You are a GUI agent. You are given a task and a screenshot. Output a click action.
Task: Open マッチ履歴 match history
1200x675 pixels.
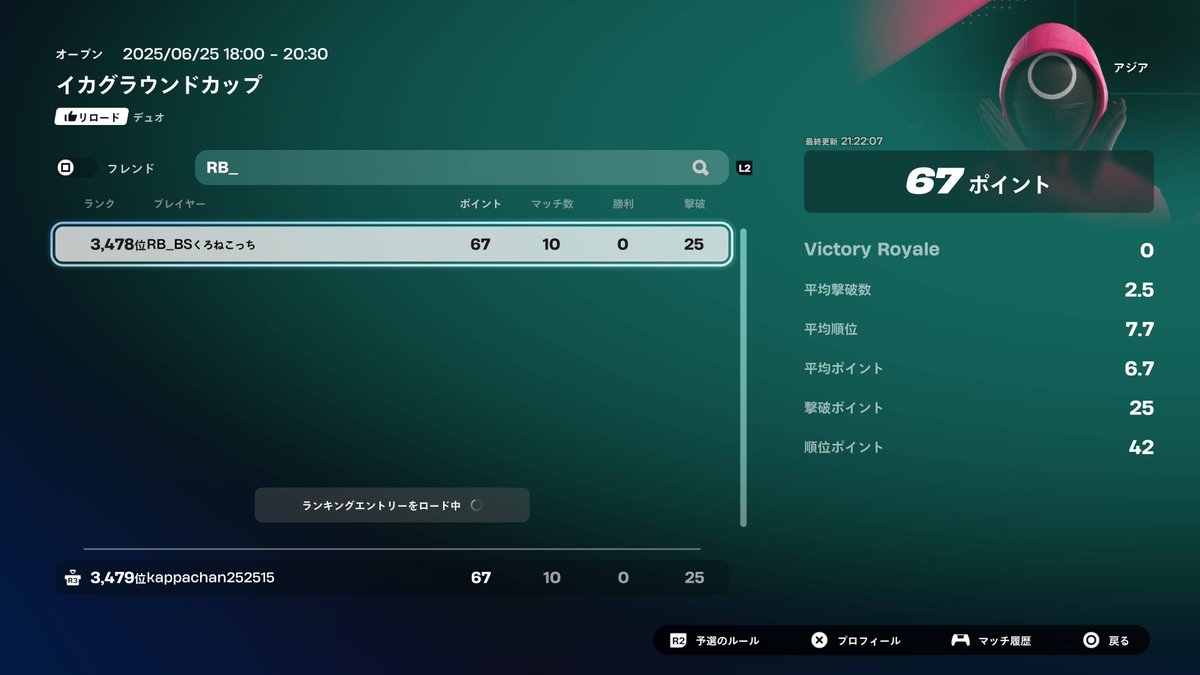click(x=1004, y=641)
